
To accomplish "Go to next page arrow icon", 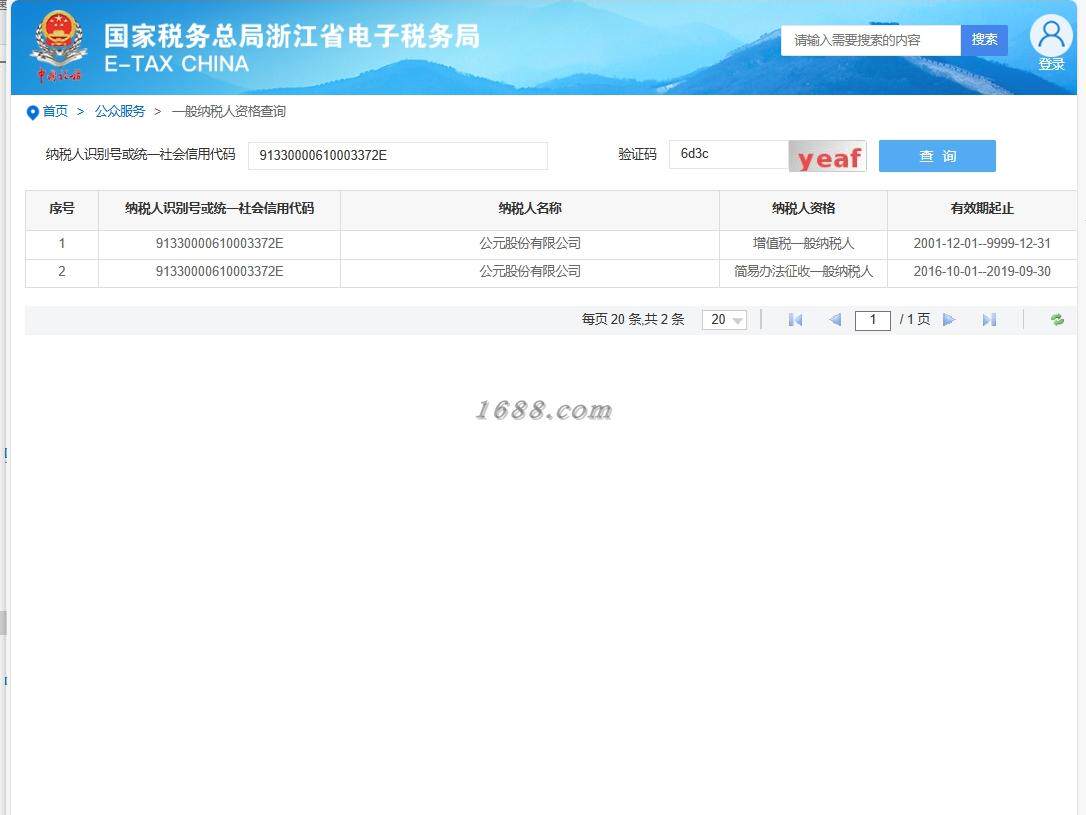I will [949, 319].
